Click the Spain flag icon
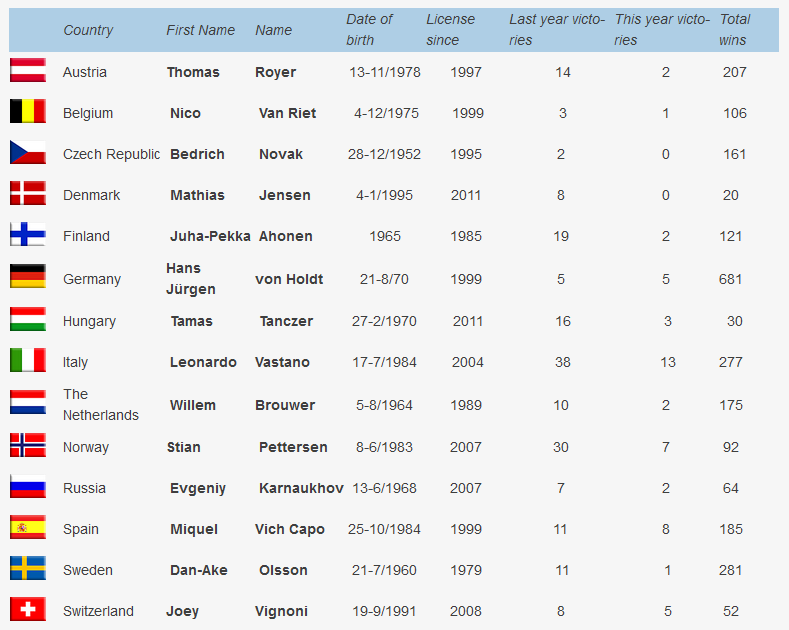The width and height of the screenshot is (789, 630). (x=28, y=527)
